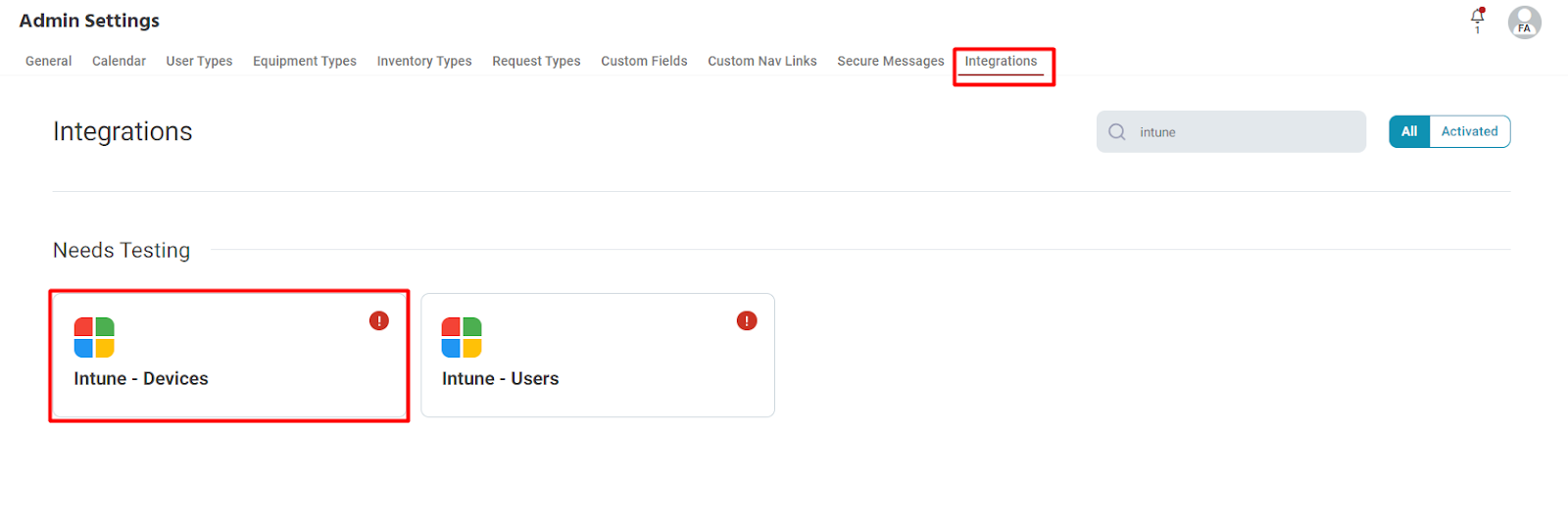Select the All filter toggle

[x=1409, y=131]
